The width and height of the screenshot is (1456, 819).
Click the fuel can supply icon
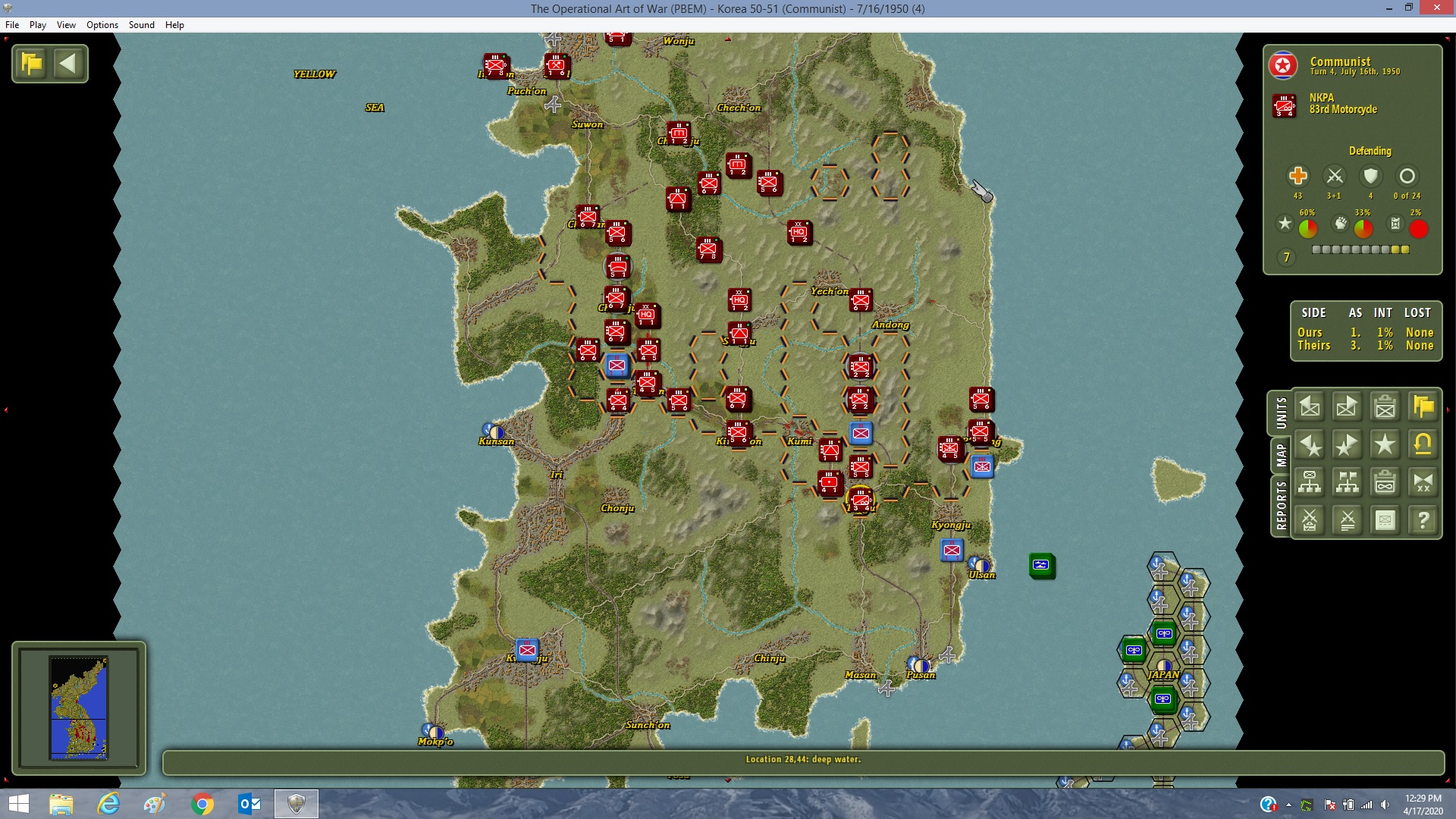click(x=1395, y=224)
